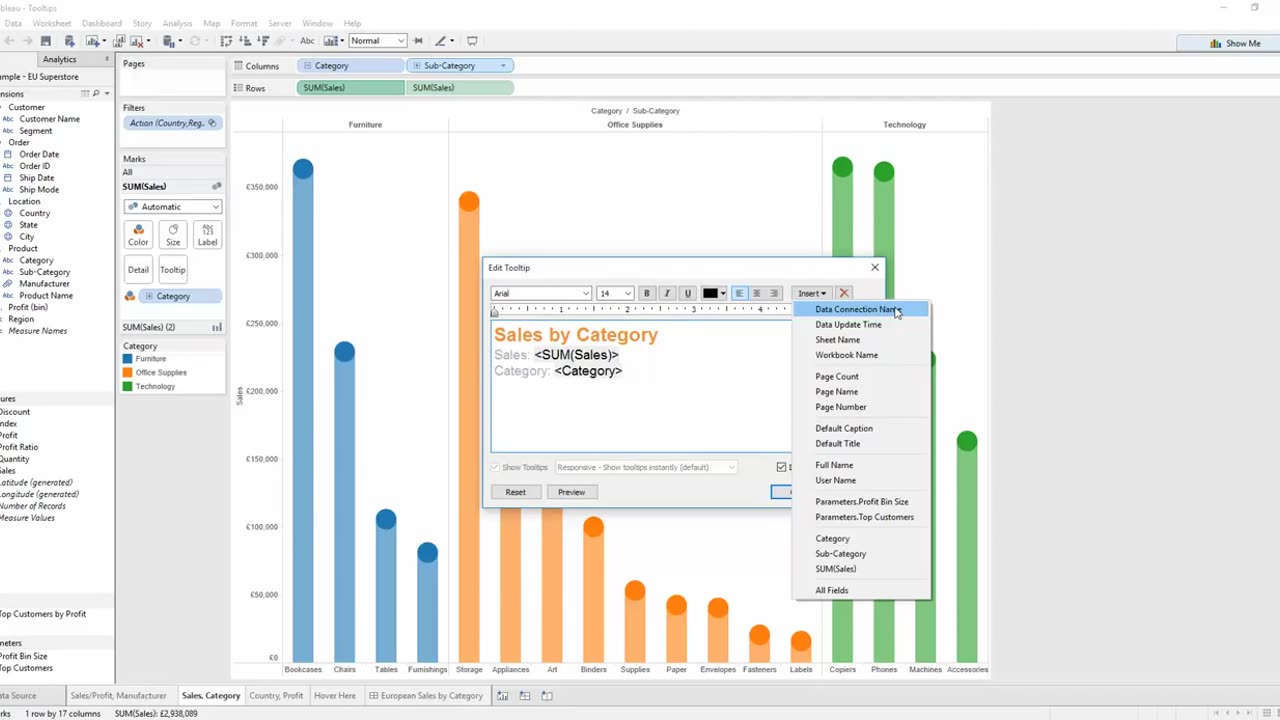The width and height of the screenshot is (1280, 720).
Task: Click the Duplicate Sheet toolbar icon
Action: tap(119, 41)
